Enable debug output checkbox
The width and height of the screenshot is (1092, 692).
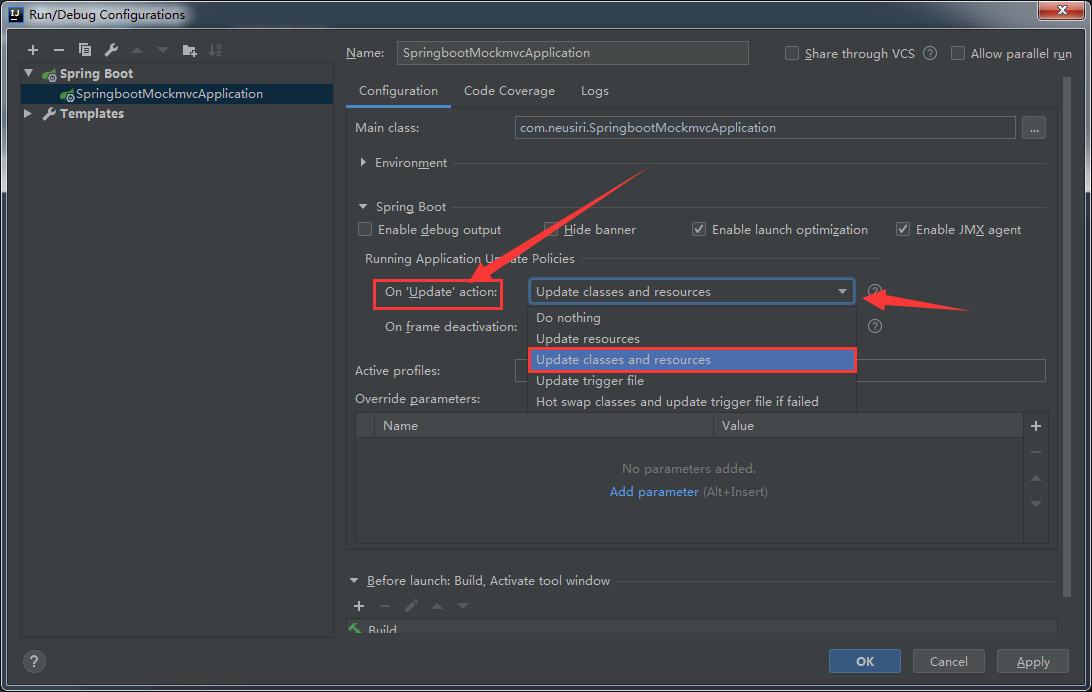[x=365, y=230]
